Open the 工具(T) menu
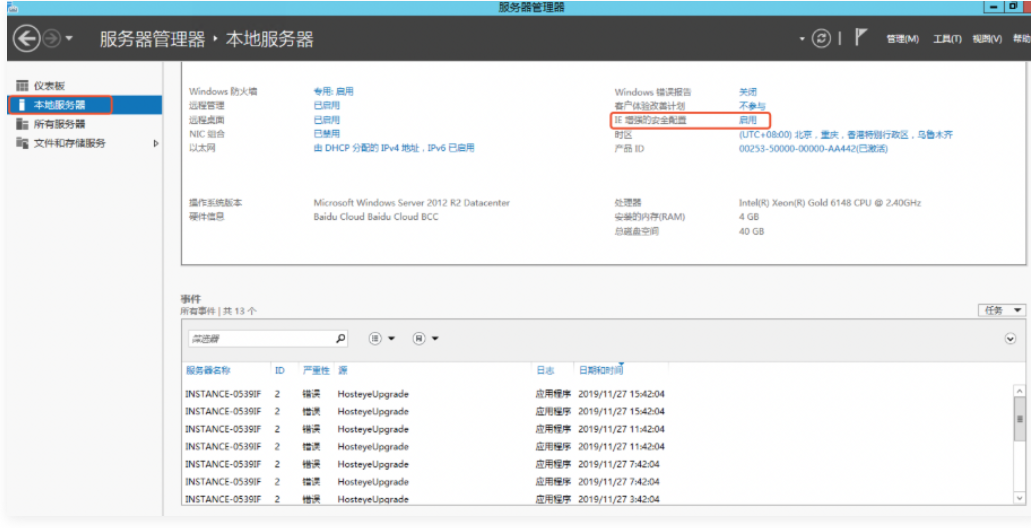The width and height of the screenshot is (1031, 528). pos(946,39)
